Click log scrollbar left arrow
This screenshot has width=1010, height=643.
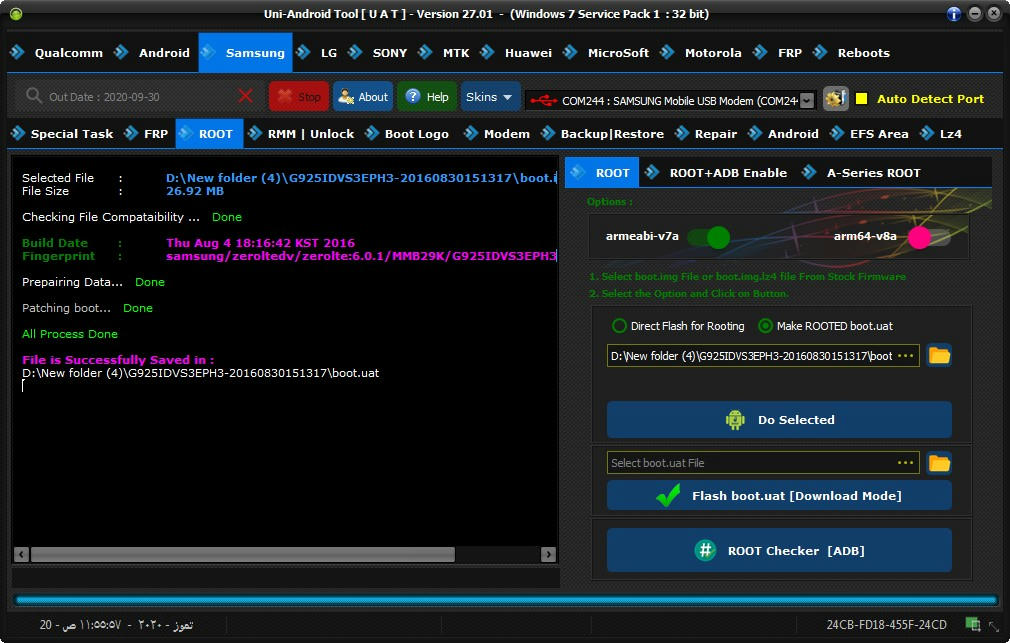(x=21, y=554)
